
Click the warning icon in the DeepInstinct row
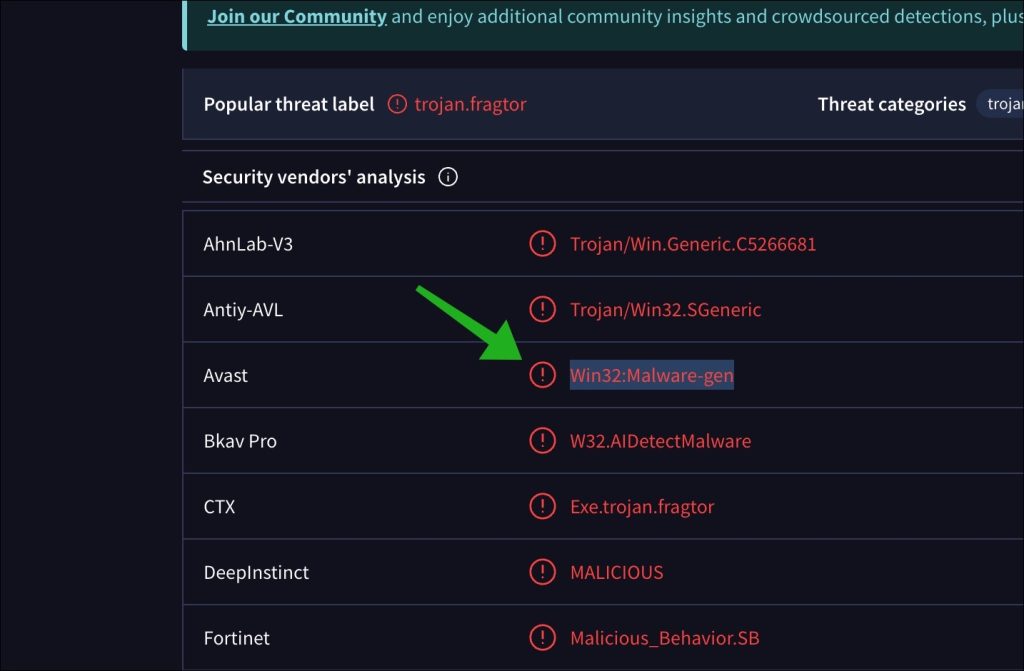tap(542, 573)
